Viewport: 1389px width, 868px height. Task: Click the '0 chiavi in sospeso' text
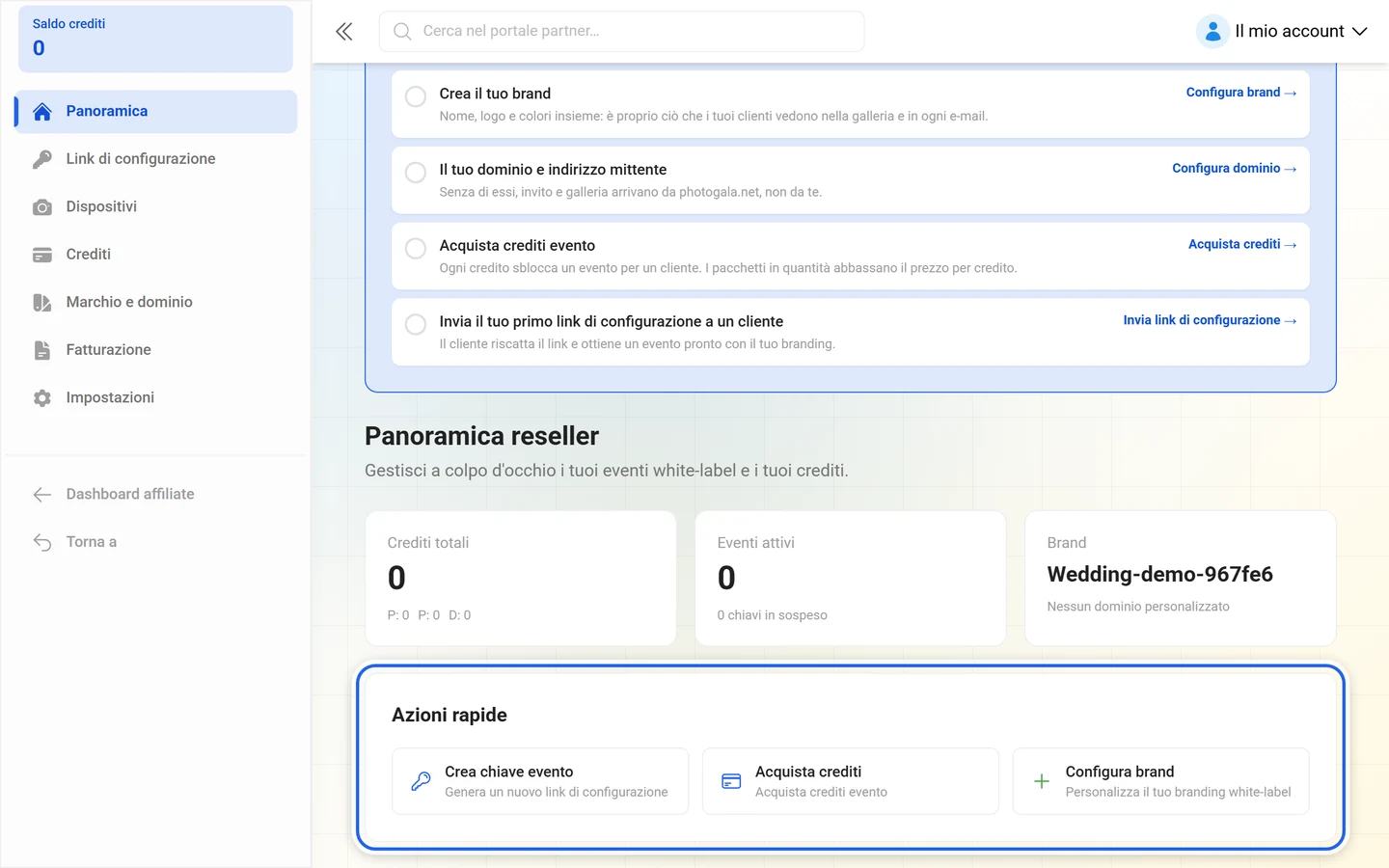click(x=773, y=615)
